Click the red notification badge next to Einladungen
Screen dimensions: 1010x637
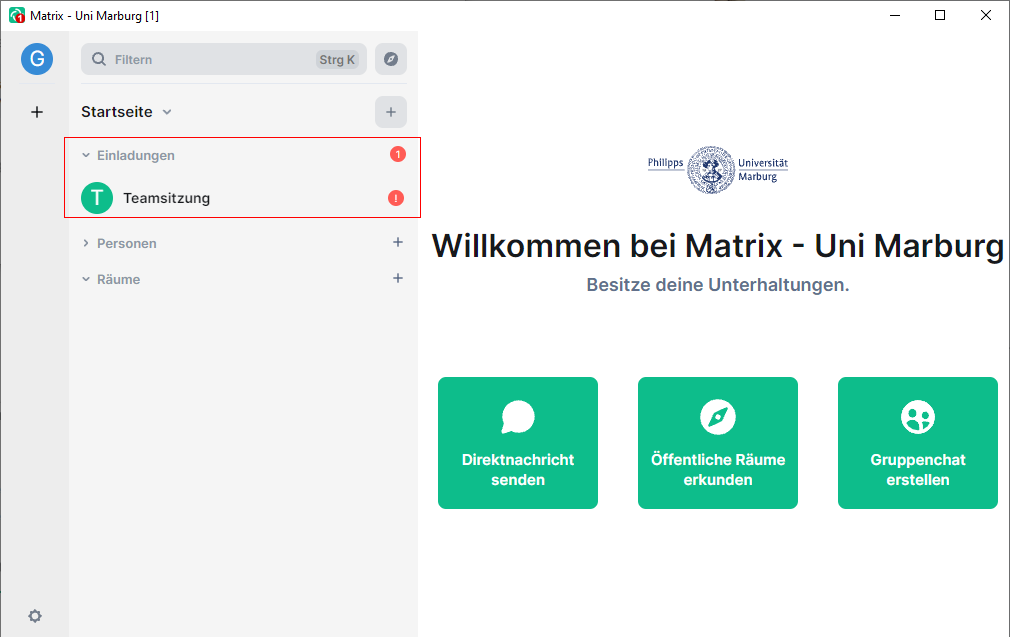click(398, 155)
